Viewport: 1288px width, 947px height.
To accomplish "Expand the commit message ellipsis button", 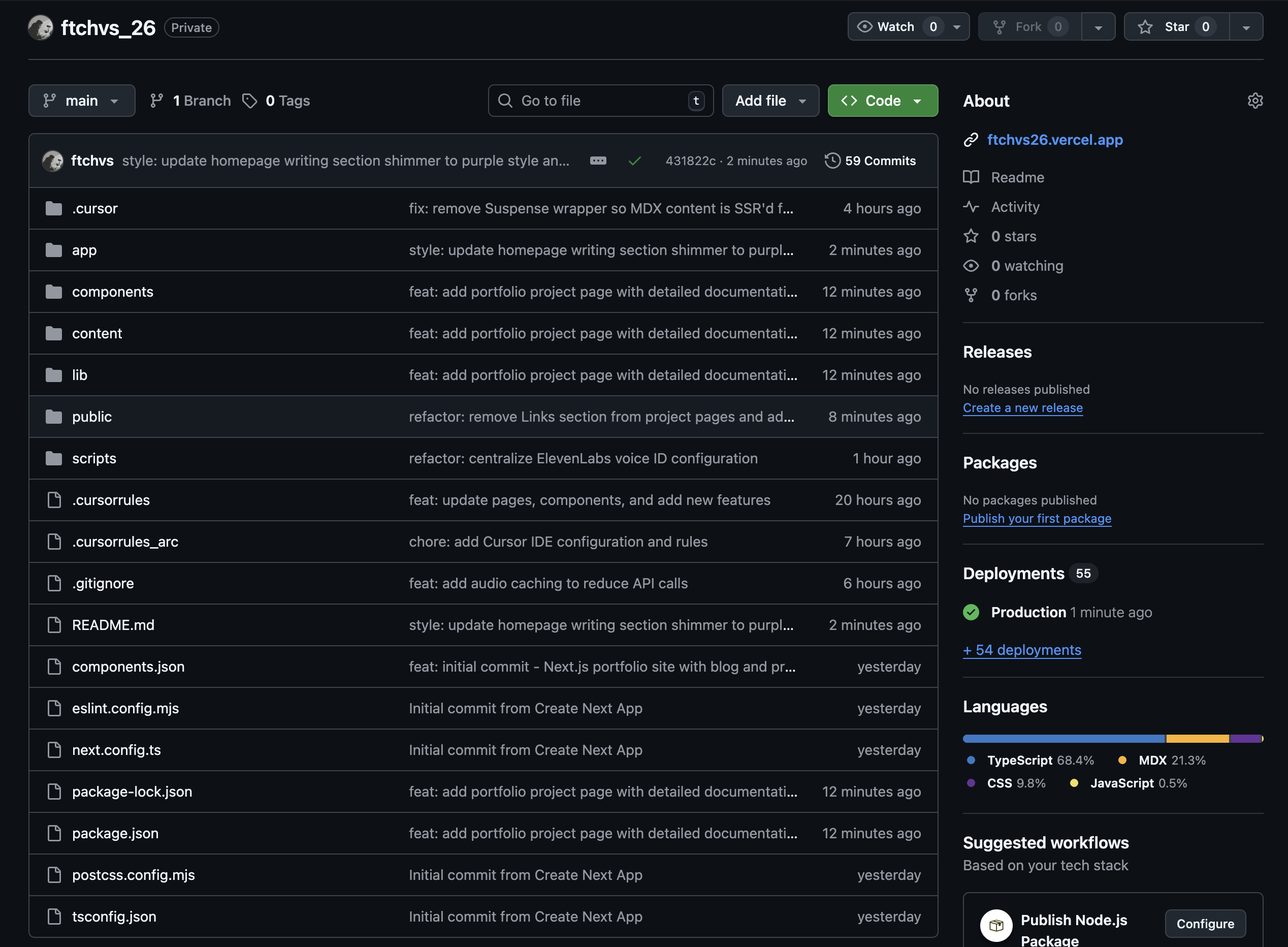I will tap(598, 161).
